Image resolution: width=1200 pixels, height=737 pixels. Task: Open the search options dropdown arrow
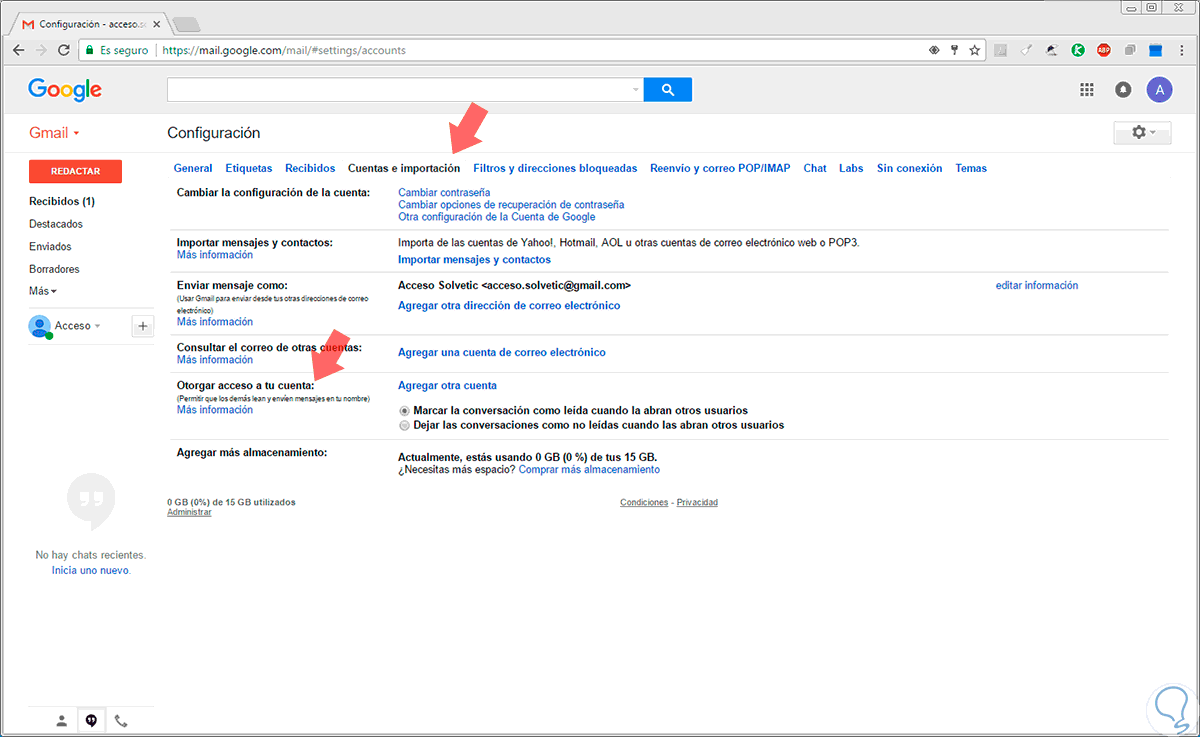coord(636,90)
